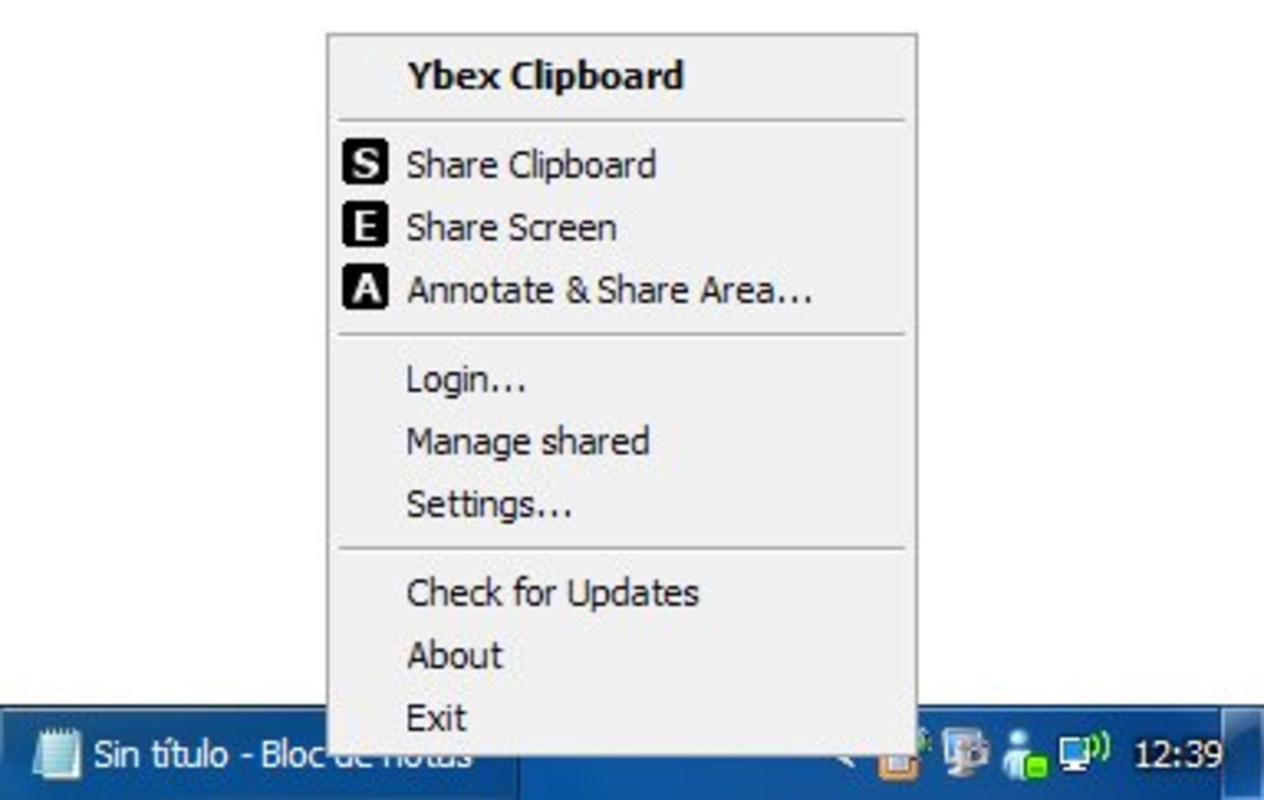1264x800 pixels.
Task: Activate the Sin título - Bloc de notas taskbar button
Action: coord(260,754)
